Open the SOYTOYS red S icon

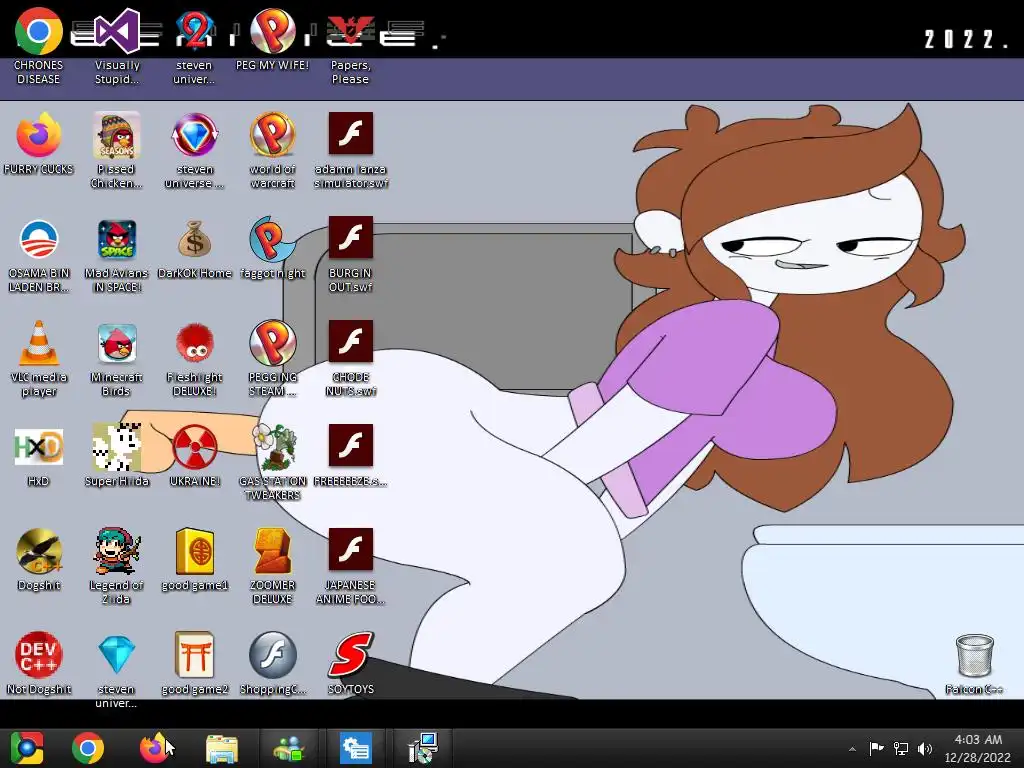pos(351,655)
